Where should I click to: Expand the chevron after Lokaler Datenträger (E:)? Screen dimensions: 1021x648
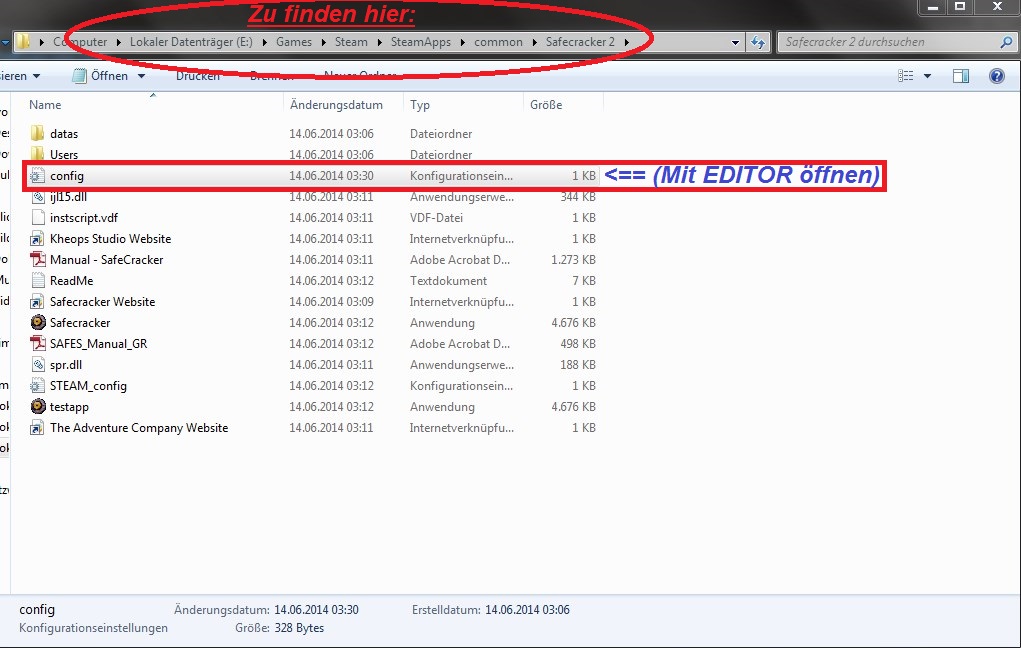(x=264, y=42)
